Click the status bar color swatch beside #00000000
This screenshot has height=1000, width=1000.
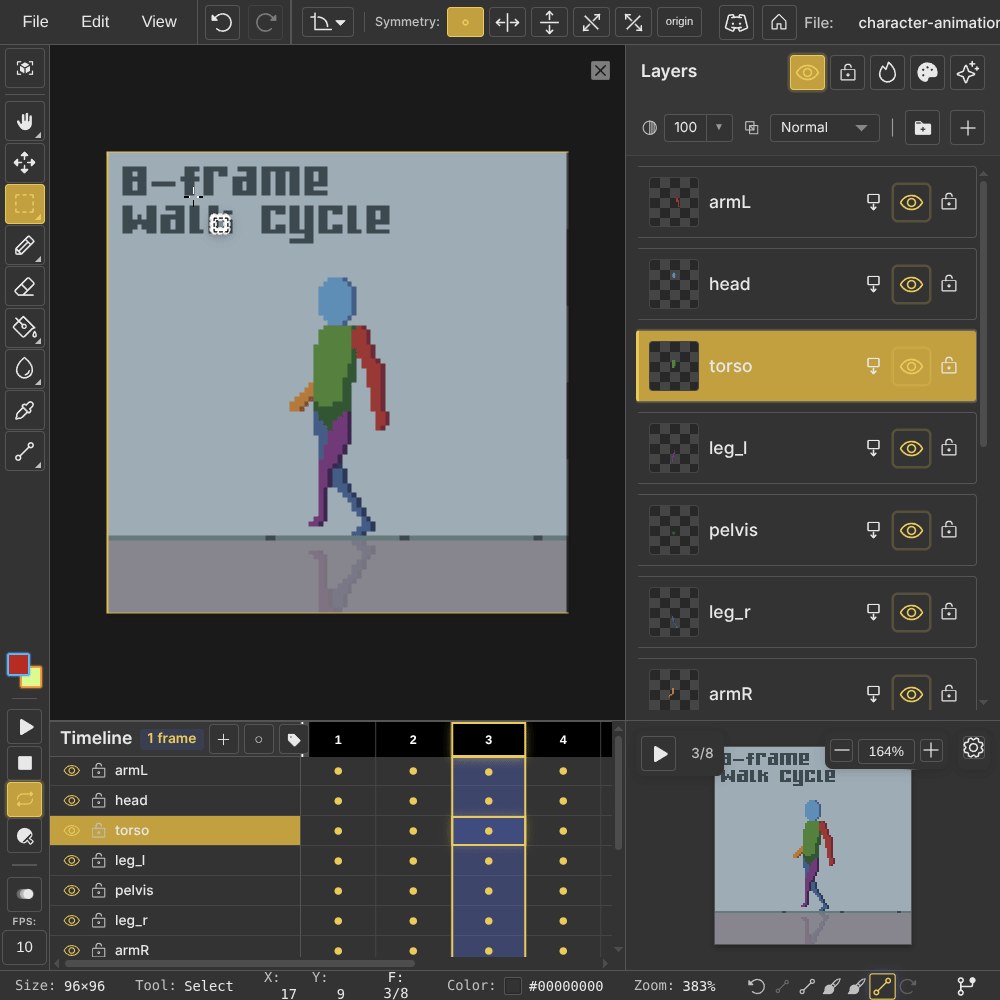513,986
